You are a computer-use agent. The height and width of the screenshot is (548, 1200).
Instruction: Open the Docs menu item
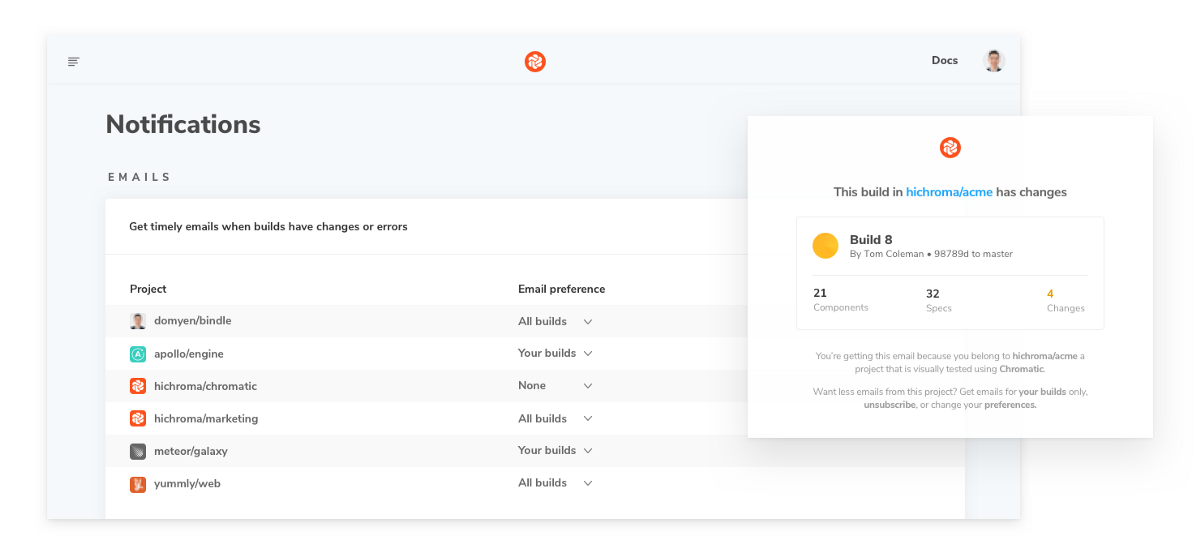point(945,61)
